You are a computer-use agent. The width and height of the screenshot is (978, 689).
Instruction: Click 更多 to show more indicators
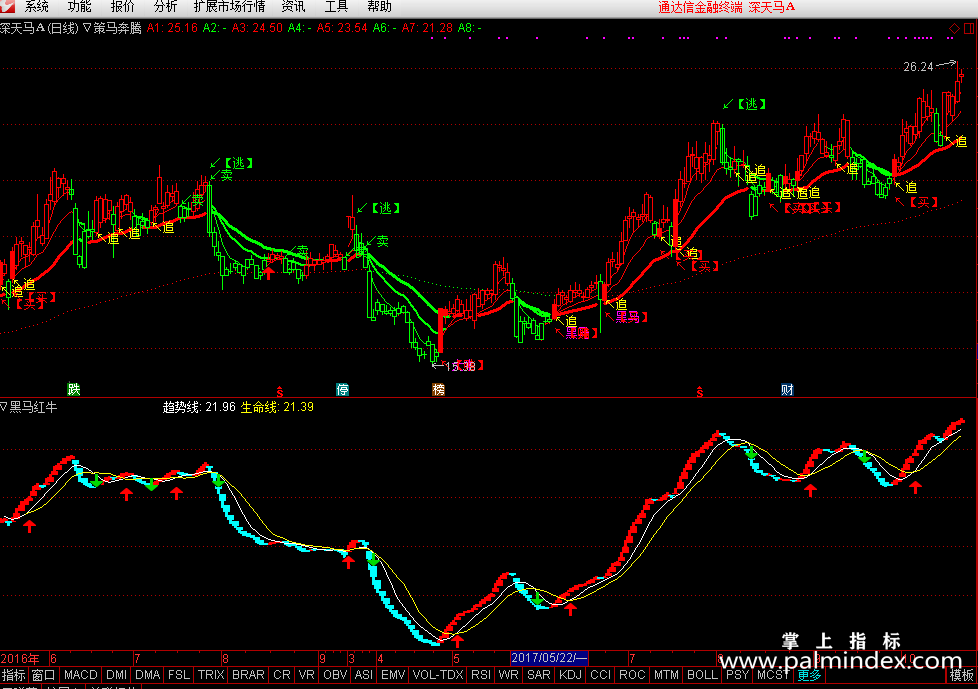click(x=809, y=675)
